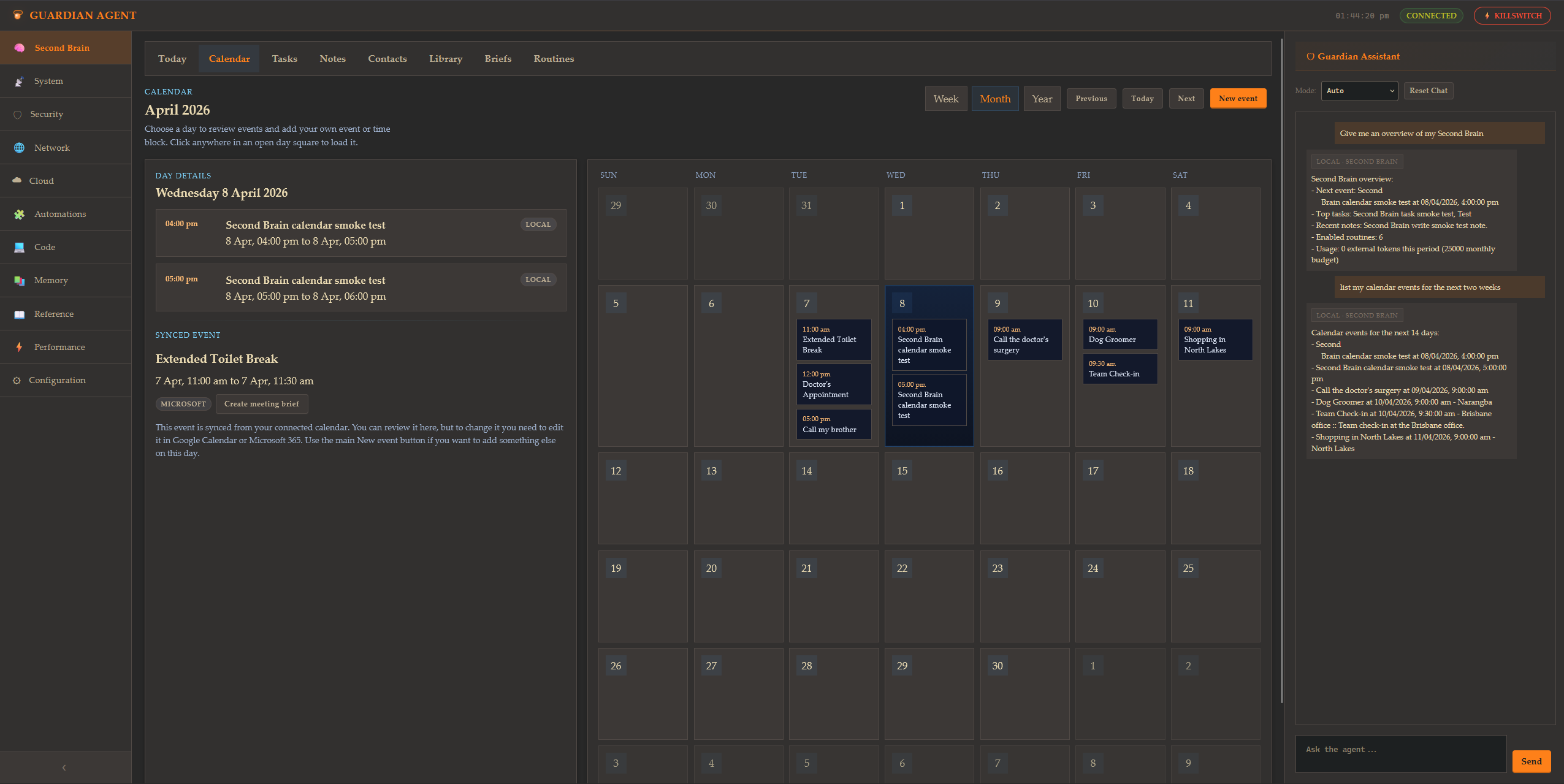Viewport: 1564px width, 784px height.
Task: Open Call my brother calendar event
Action: click(x=834, y=424)
